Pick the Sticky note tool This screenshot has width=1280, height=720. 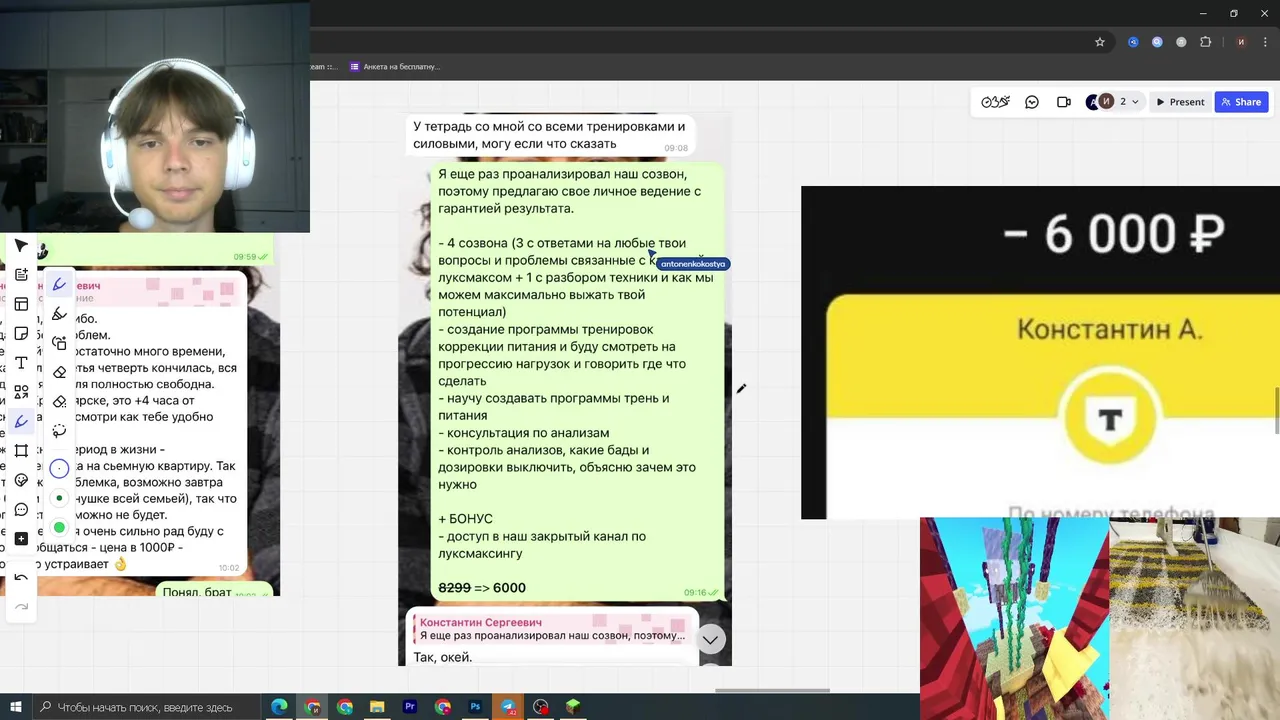(x=21, y=333)
